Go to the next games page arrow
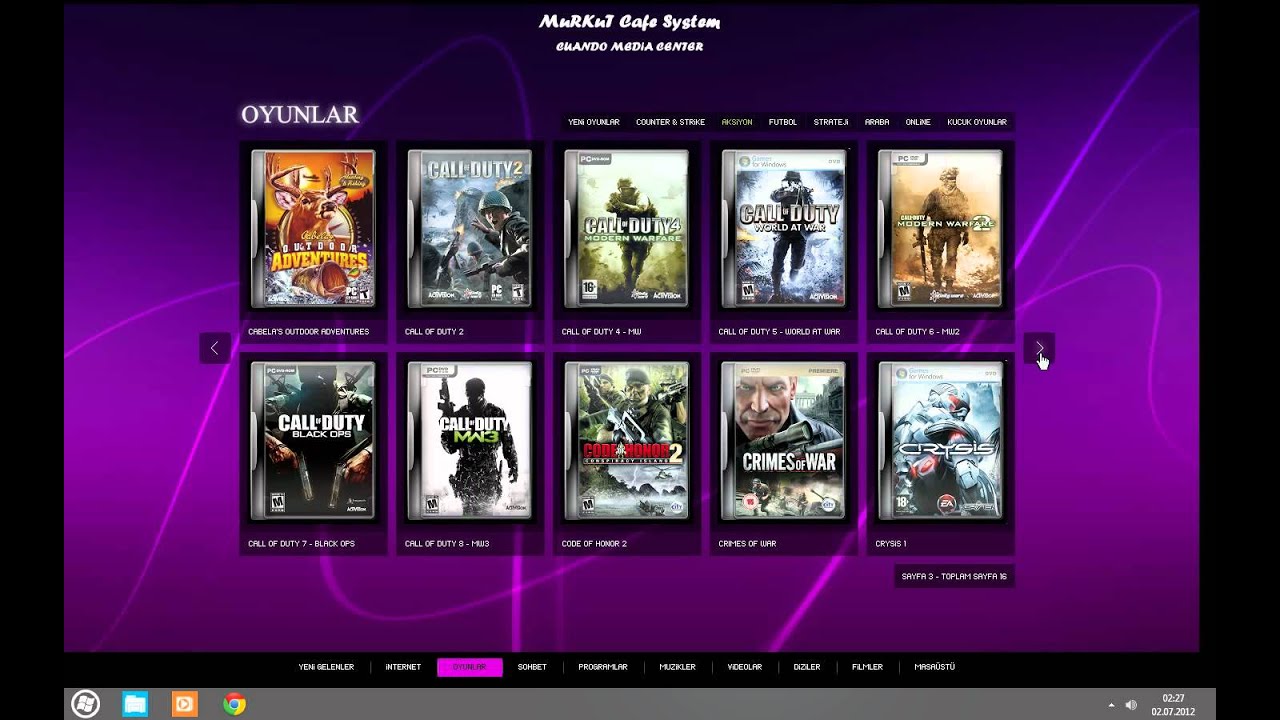The height and width of the screenshot is (720, 1280). 1039,348
